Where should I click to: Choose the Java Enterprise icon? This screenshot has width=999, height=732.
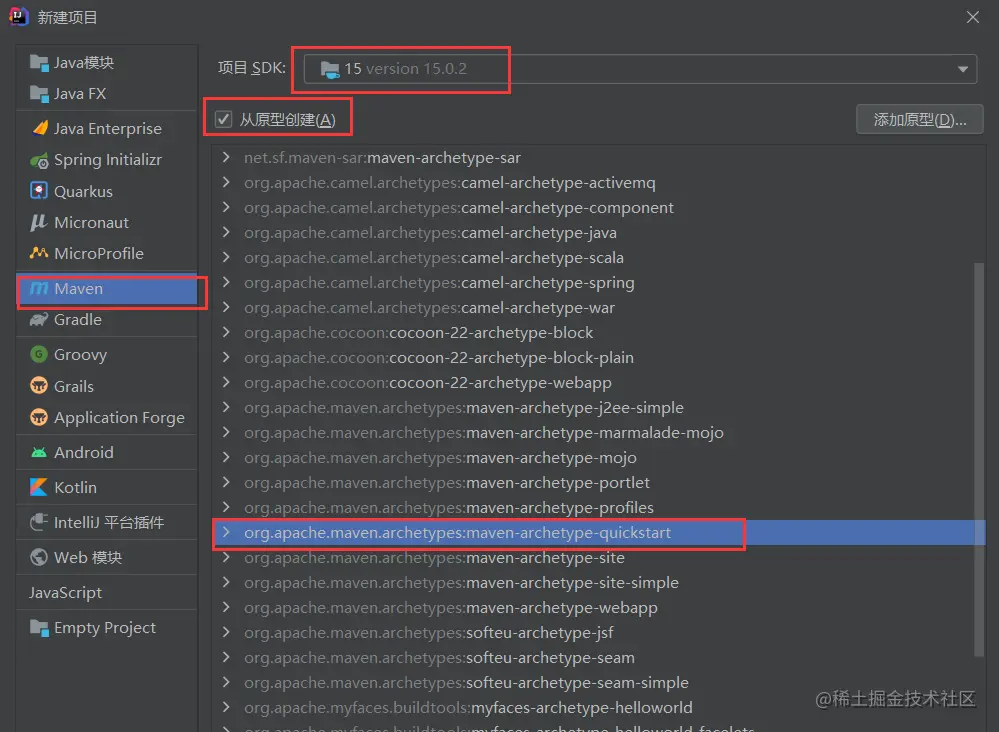coord(40,128)
